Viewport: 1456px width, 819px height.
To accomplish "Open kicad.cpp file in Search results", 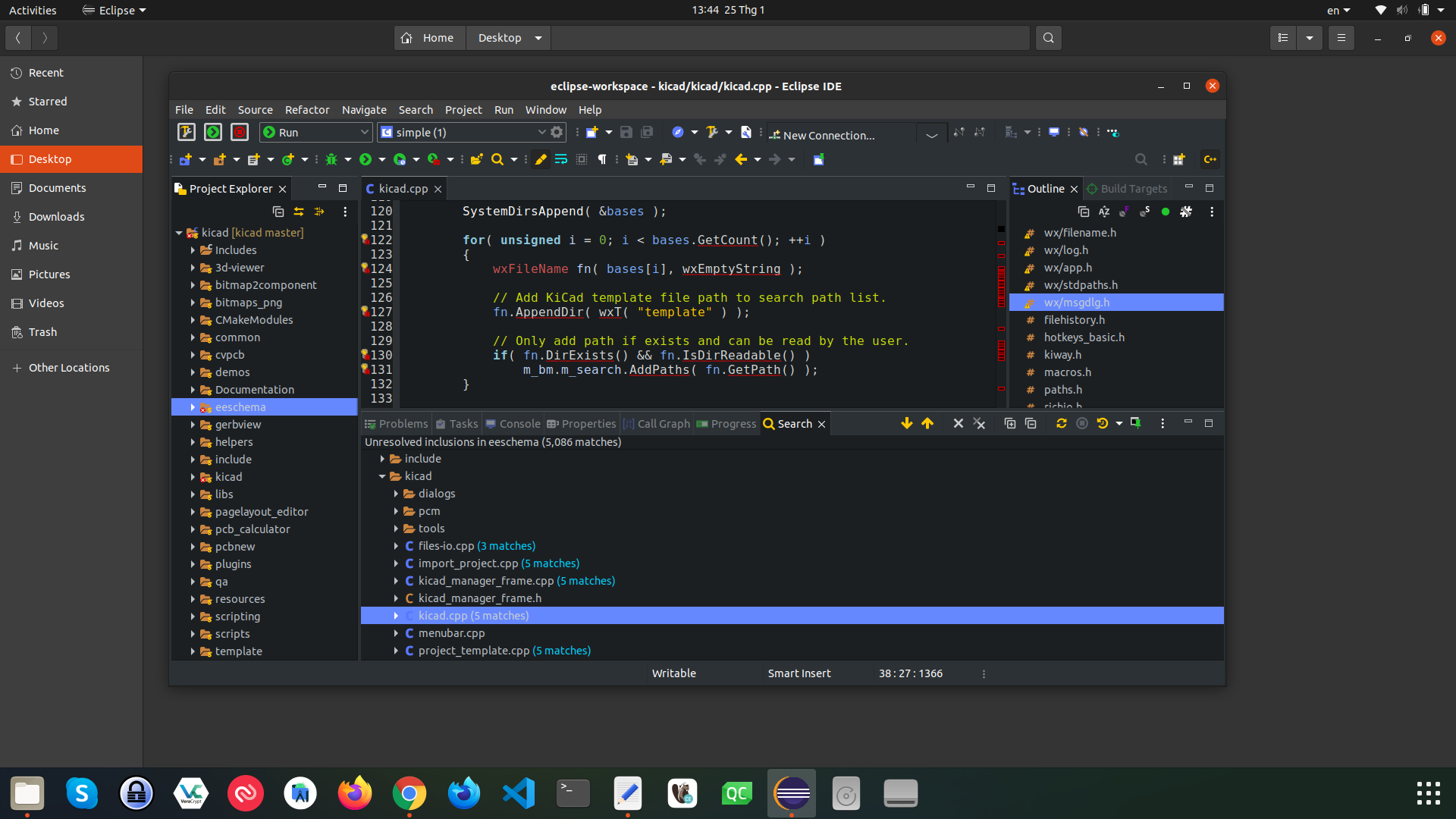I will click(473, 615).
